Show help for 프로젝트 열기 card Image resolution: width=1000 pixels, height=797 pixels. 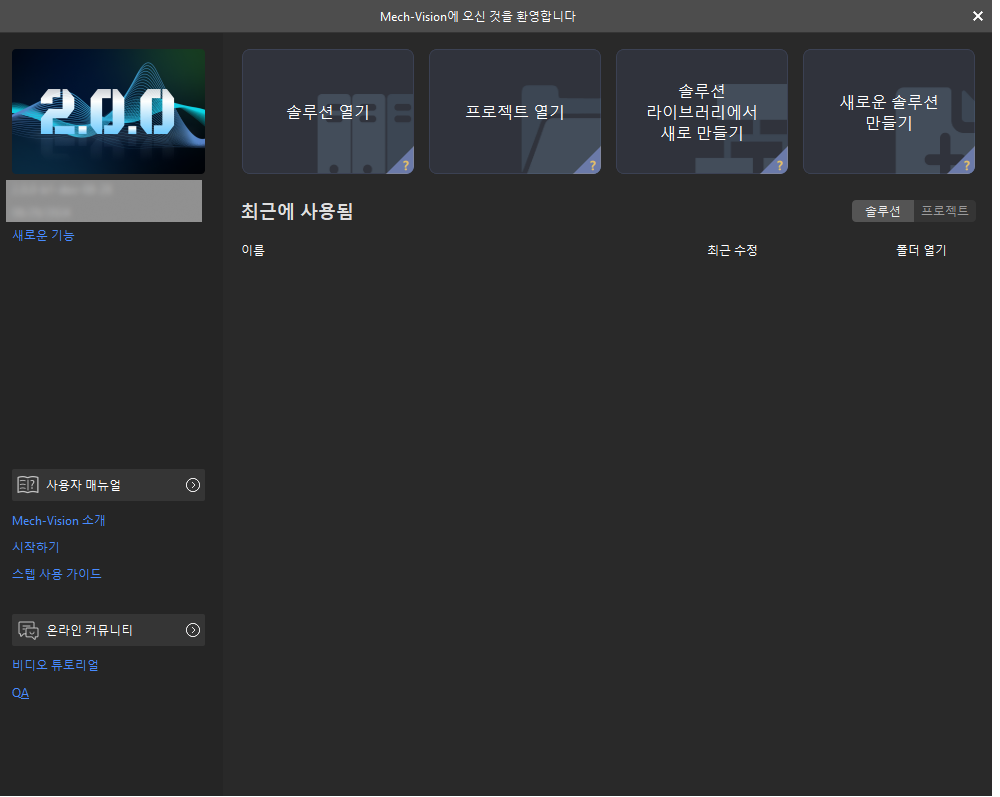coord(592,165)
